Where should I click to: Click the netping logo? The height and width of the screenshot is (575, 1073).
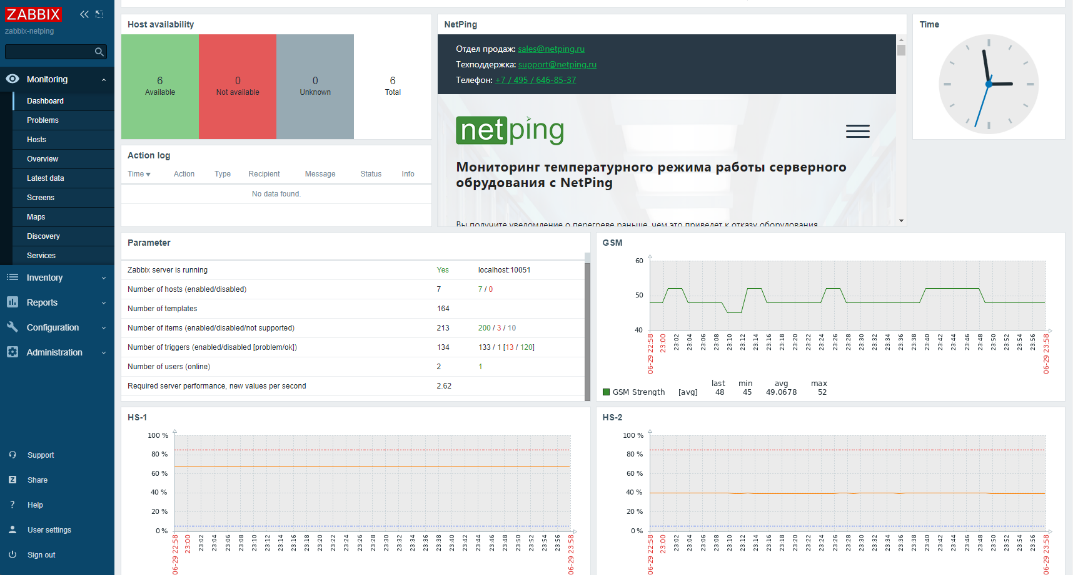(x=510, y=130)
